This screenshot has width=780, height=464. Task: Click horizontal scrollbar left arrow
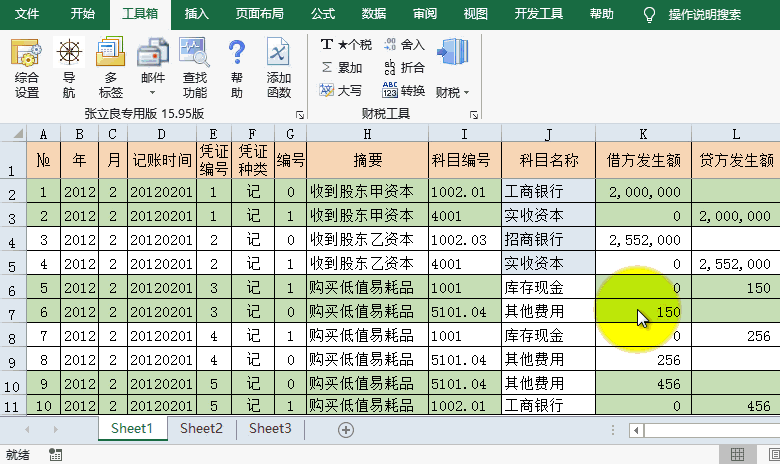click(x=636, y=429)
